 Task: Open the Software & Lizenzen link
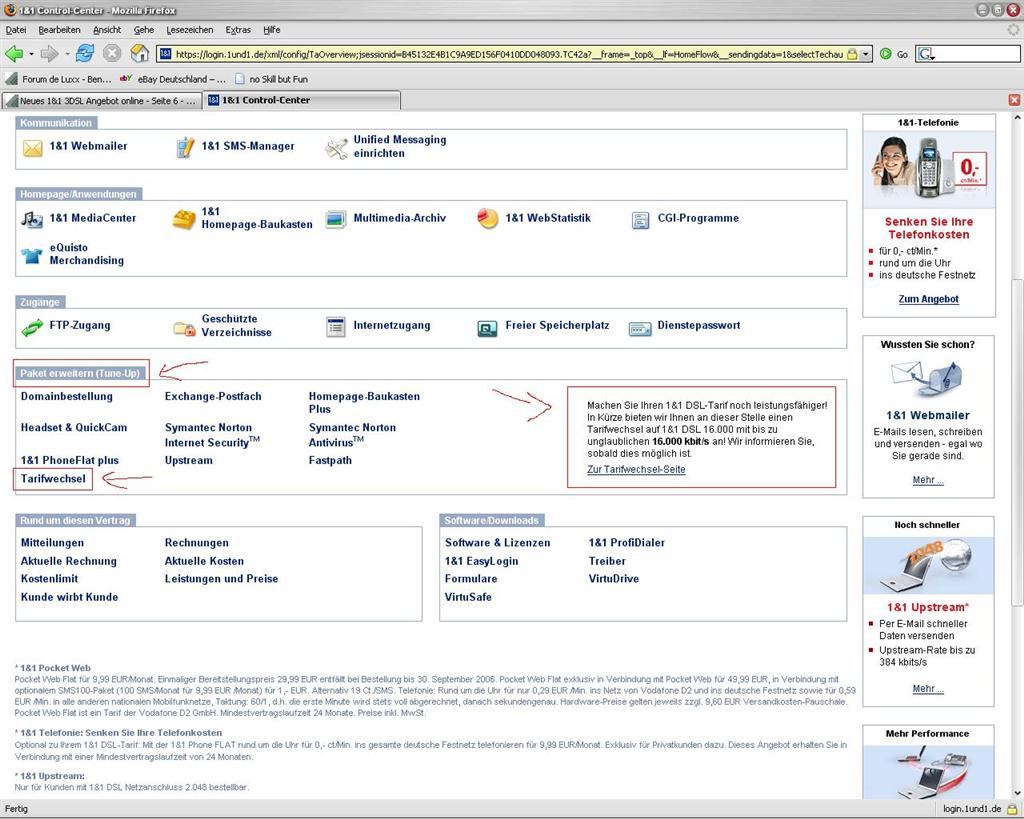[498, 543]
